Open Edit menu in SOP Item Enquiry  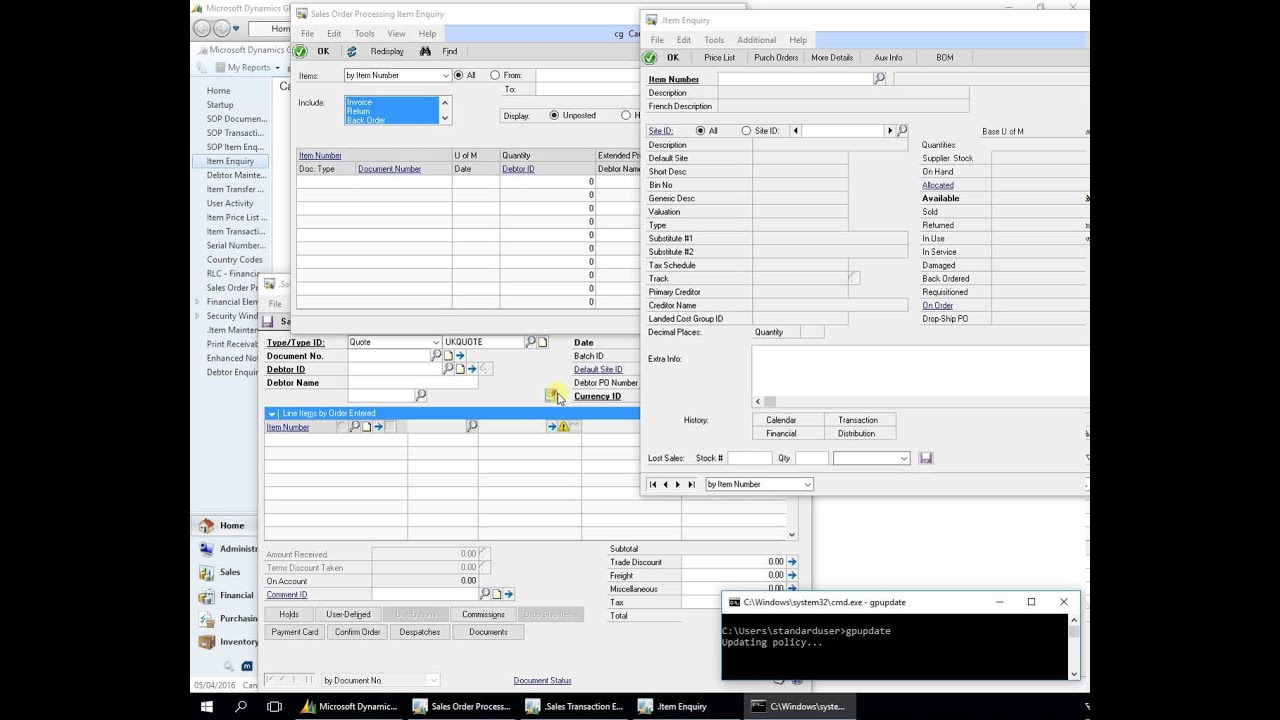pyautogui.click(x=334, y=34)
